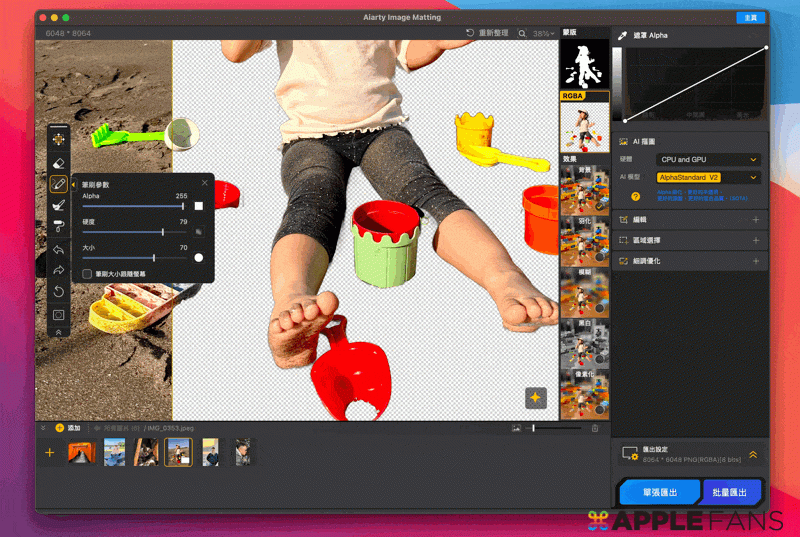800x537 pixels.
Task: Click the Redo arrow in toolbar
Action: (x=59, y=270)
